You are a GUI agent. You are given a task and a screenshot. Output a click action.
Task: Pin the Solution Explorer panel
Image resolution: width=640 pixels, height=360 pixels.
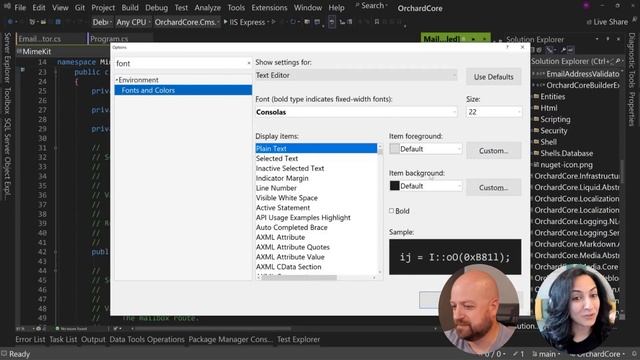click(608, 39)
